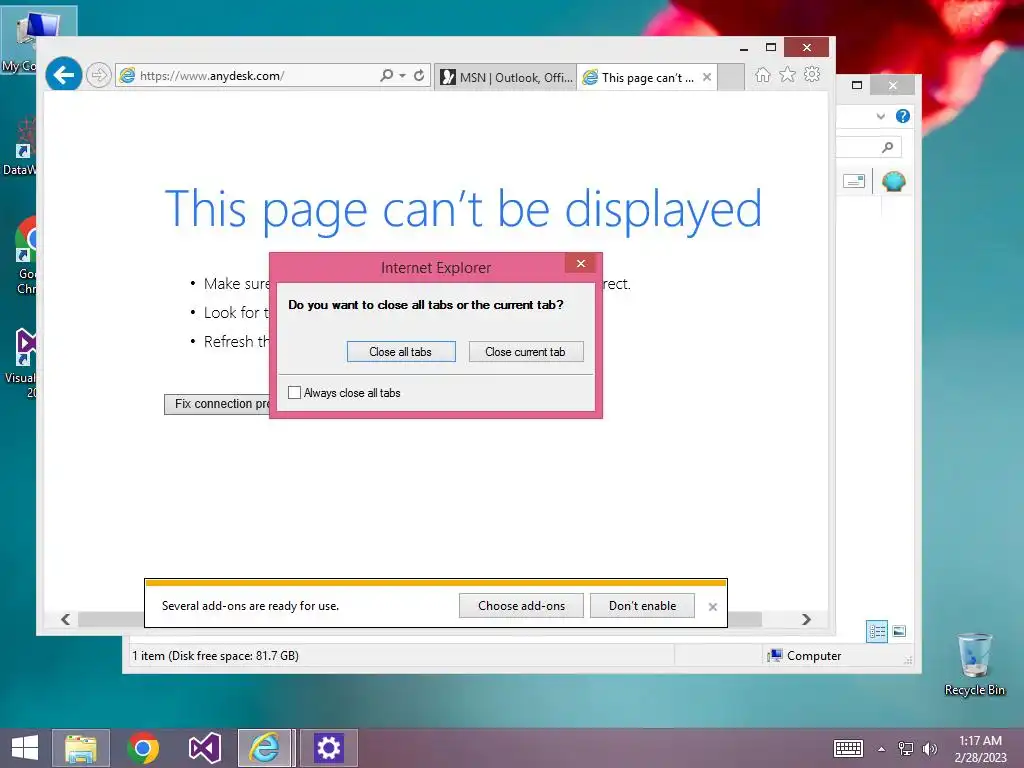Click the Forward arrow button in Internet Explorer
This screenshot has height=768, width=1024.
99,75
